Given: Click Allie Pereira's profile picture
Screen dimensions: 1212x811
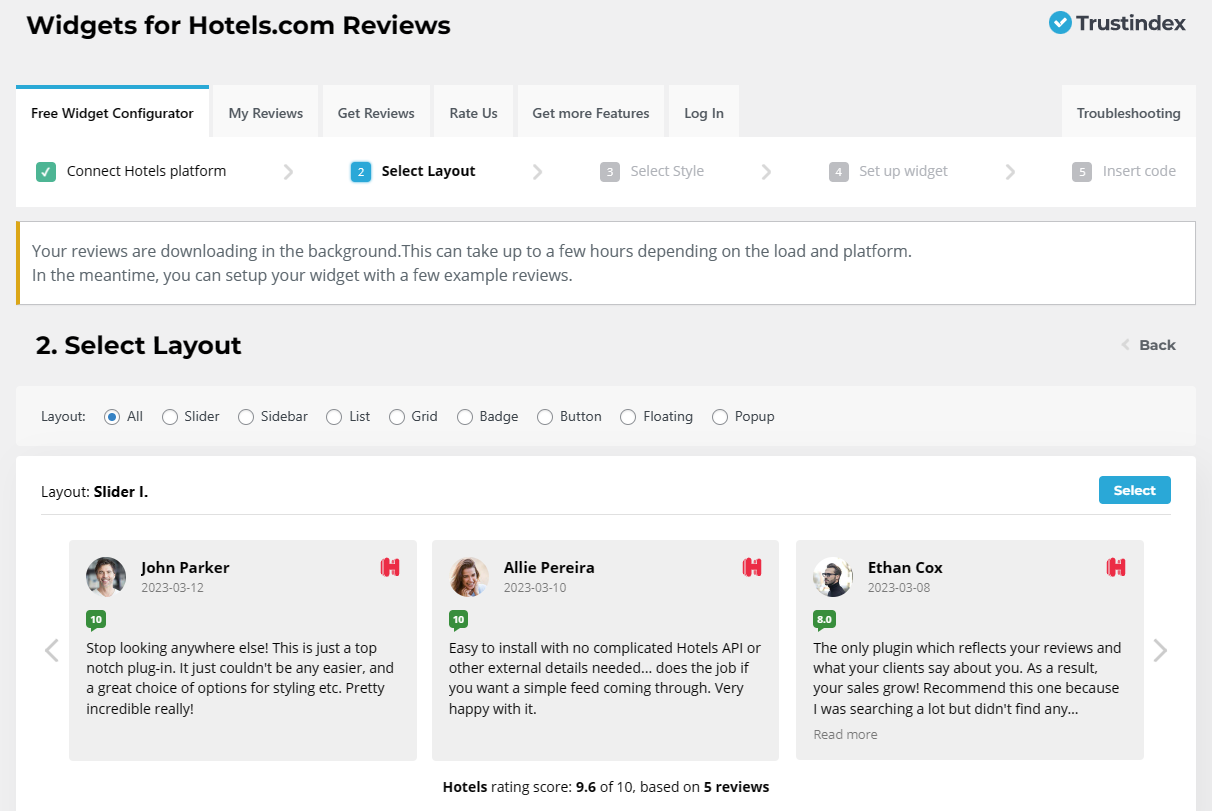Looking at the screenshot, I should point(470,577).
